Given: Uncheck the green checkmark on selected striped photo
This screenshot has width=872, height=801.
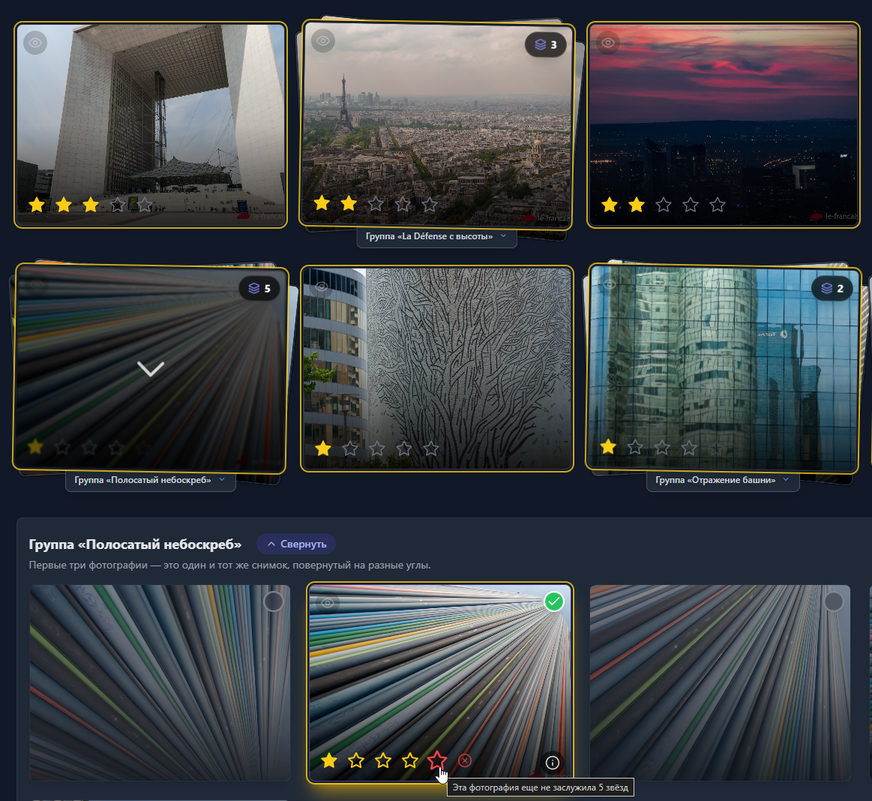Looking at the screenshot, I should [554, 602].
